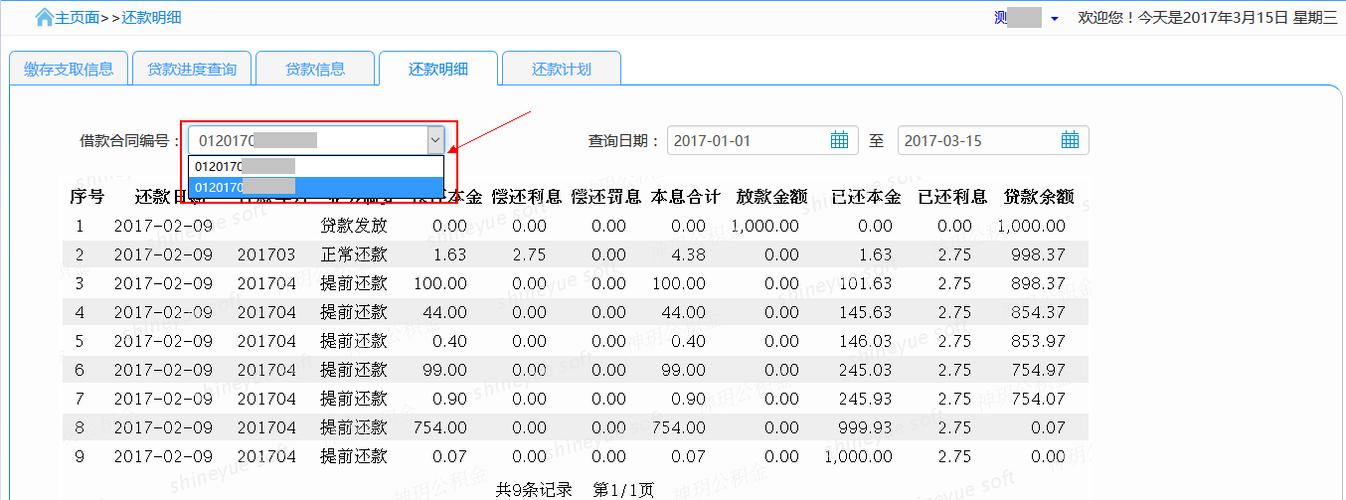Image resolution: width=1346 pixels, height=500 pixels.
Task: Click 已还利息 column header
Action: [953, 197]
